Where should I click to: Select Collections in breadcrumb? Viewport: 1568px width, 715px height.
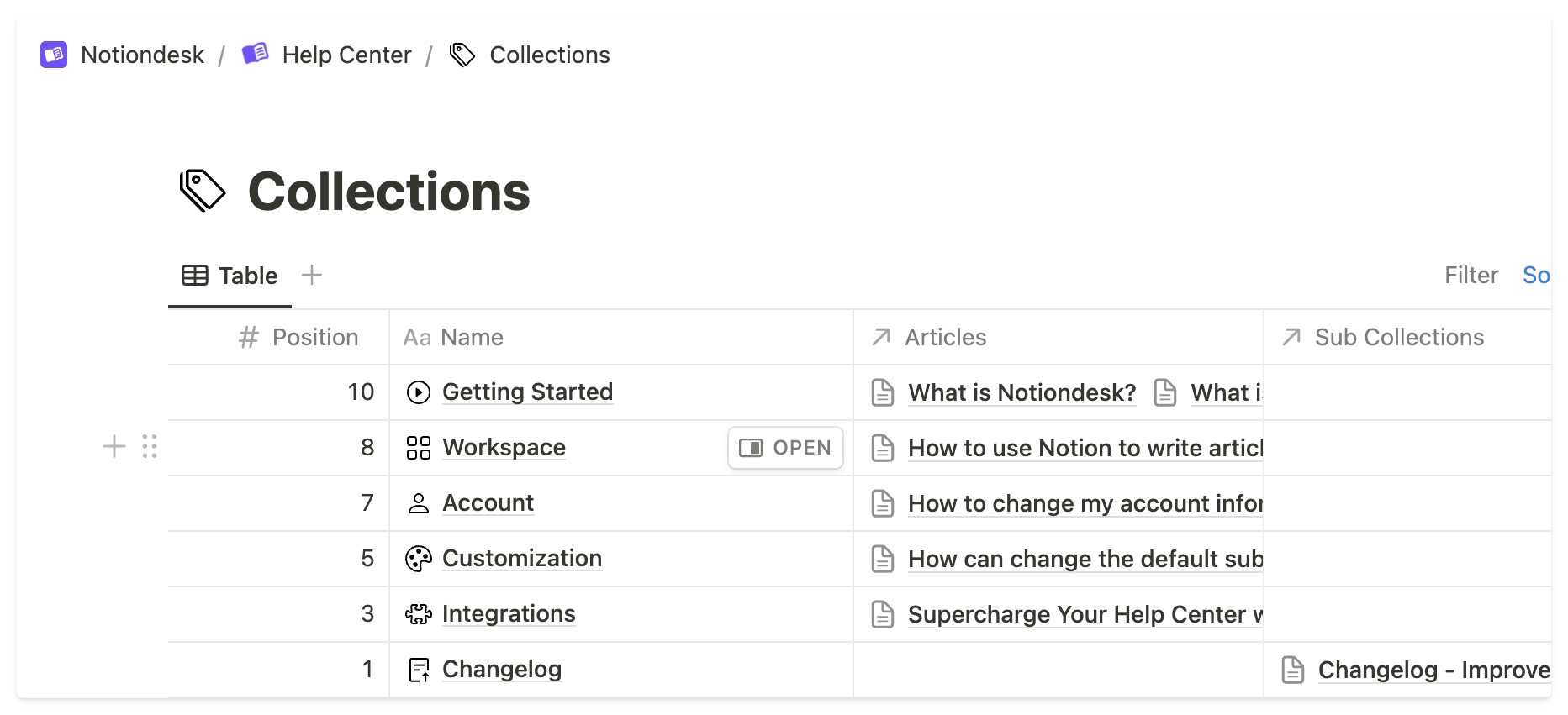(x=550, y=55)
